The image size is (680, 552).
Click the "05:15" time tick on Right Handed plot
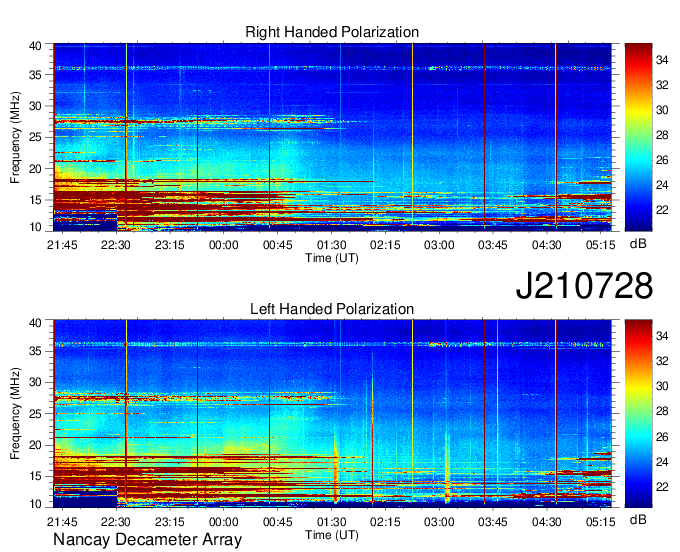pyautogui.click(x=601, y=245)
